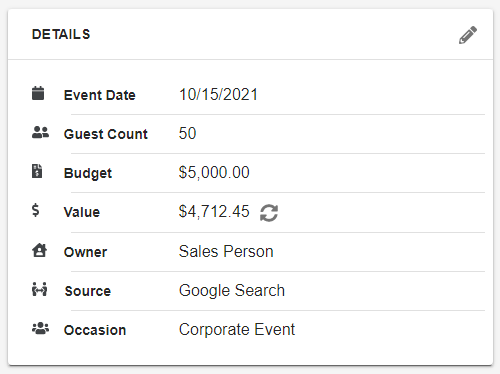Image resolution: width=500 pixels, height=374 pixels.
Task: Click the Corporate Event occasion value
Action: pyautogui.click(x=237, y=329)
